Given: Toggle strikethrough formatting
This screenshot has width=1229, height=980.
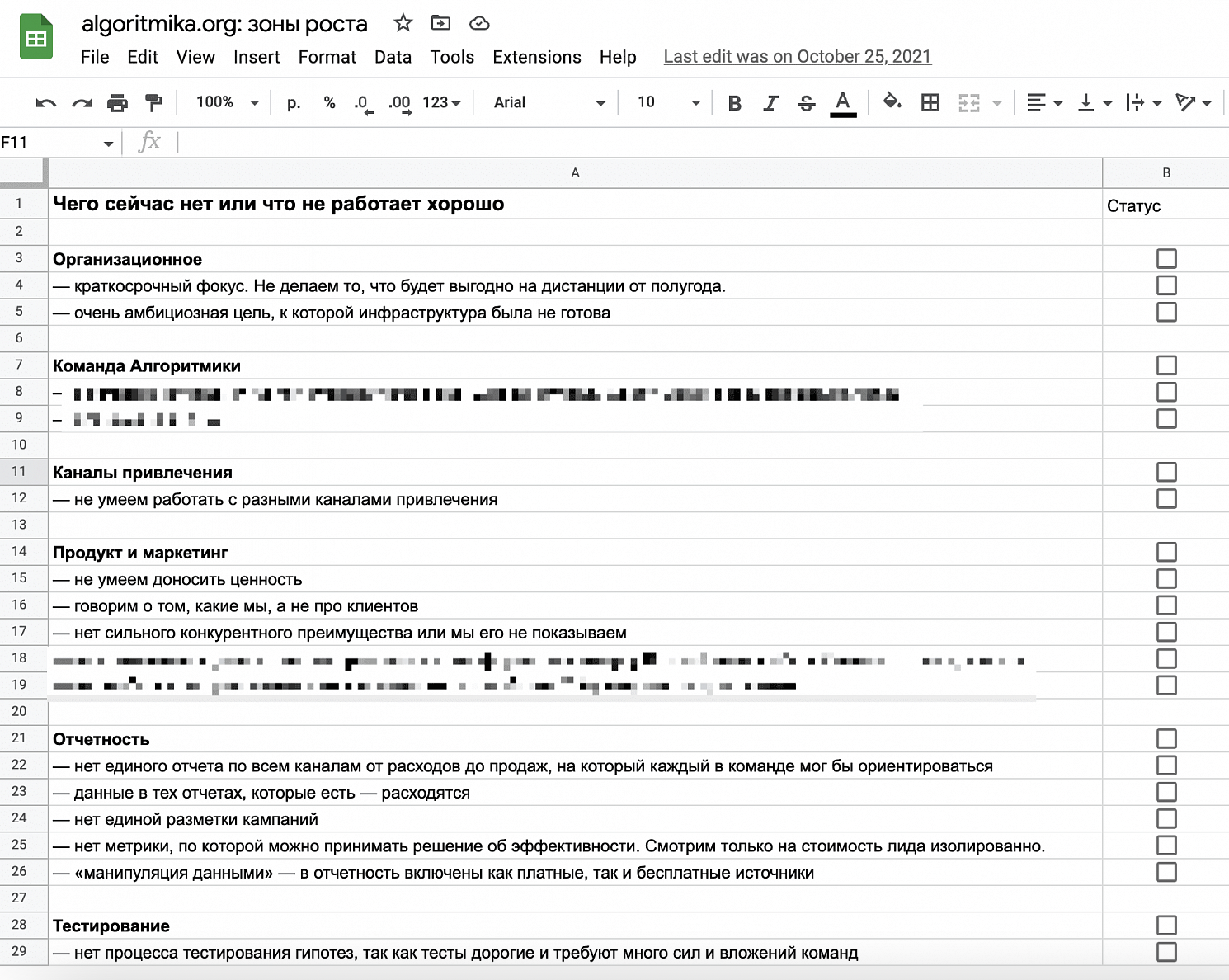Looking at the screenshot, I should [x=807, y=102].
